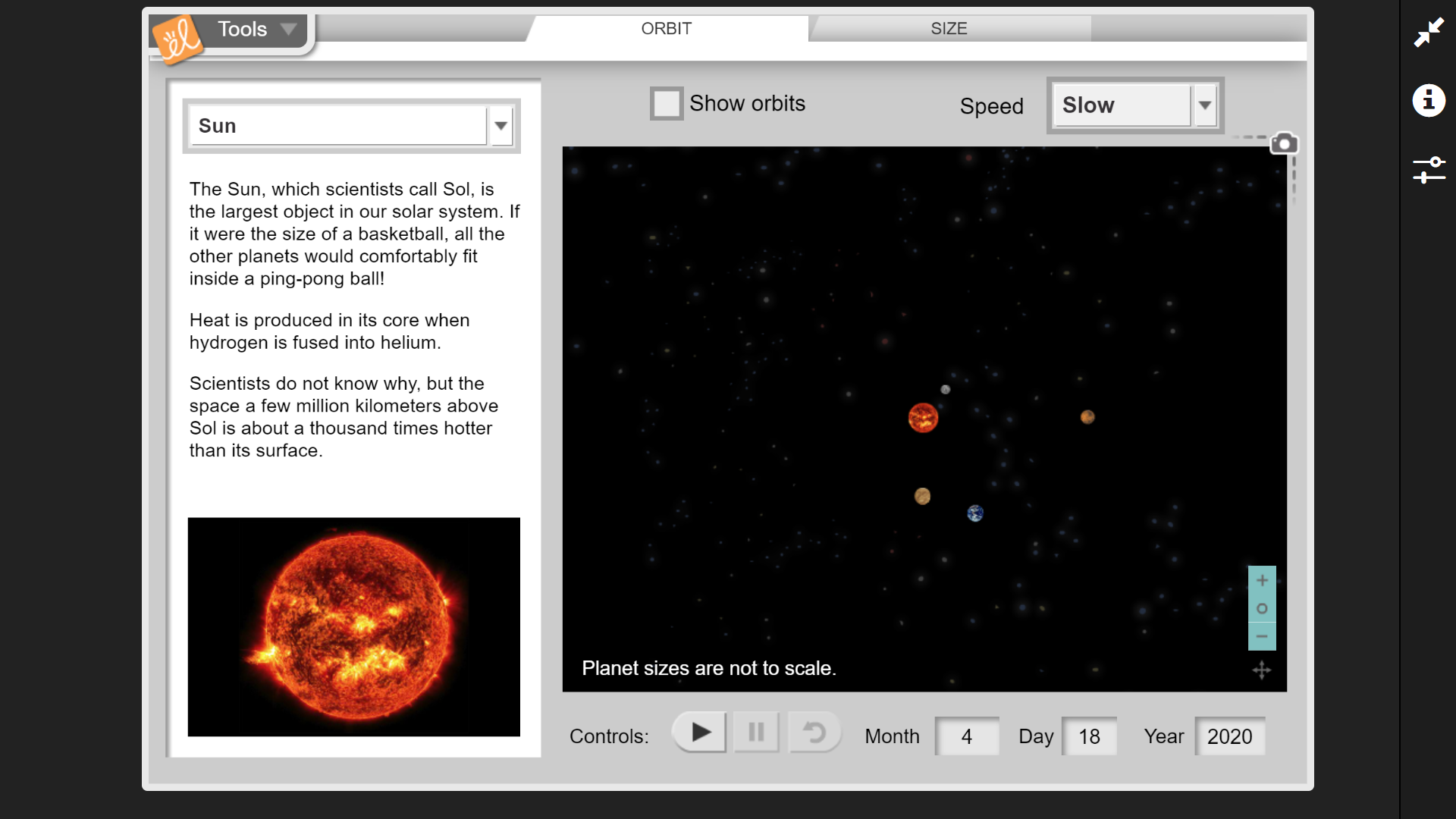
Task: Reset zoom with the circle button
Action: click(1262, 608)
